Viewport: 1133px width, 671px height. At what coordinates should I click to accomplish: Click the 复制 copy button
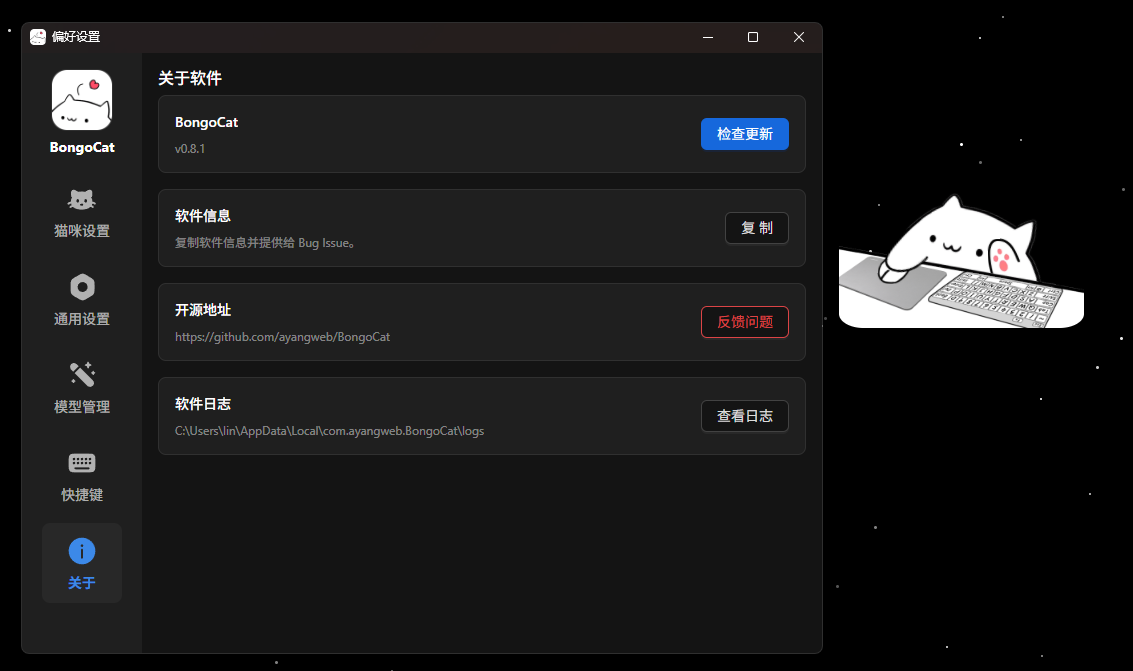(757, 228)
